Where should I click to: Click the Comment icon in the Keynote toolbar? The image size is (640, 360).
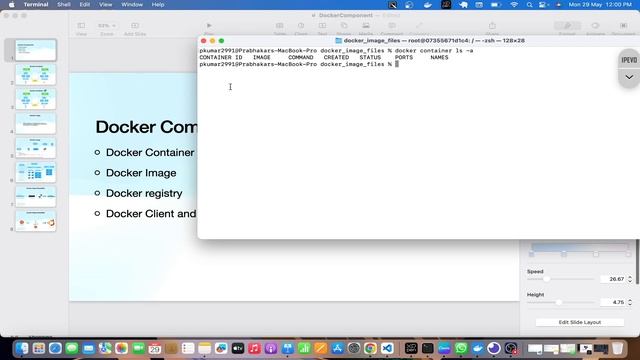pyautogui.click(x=392, y=26)
